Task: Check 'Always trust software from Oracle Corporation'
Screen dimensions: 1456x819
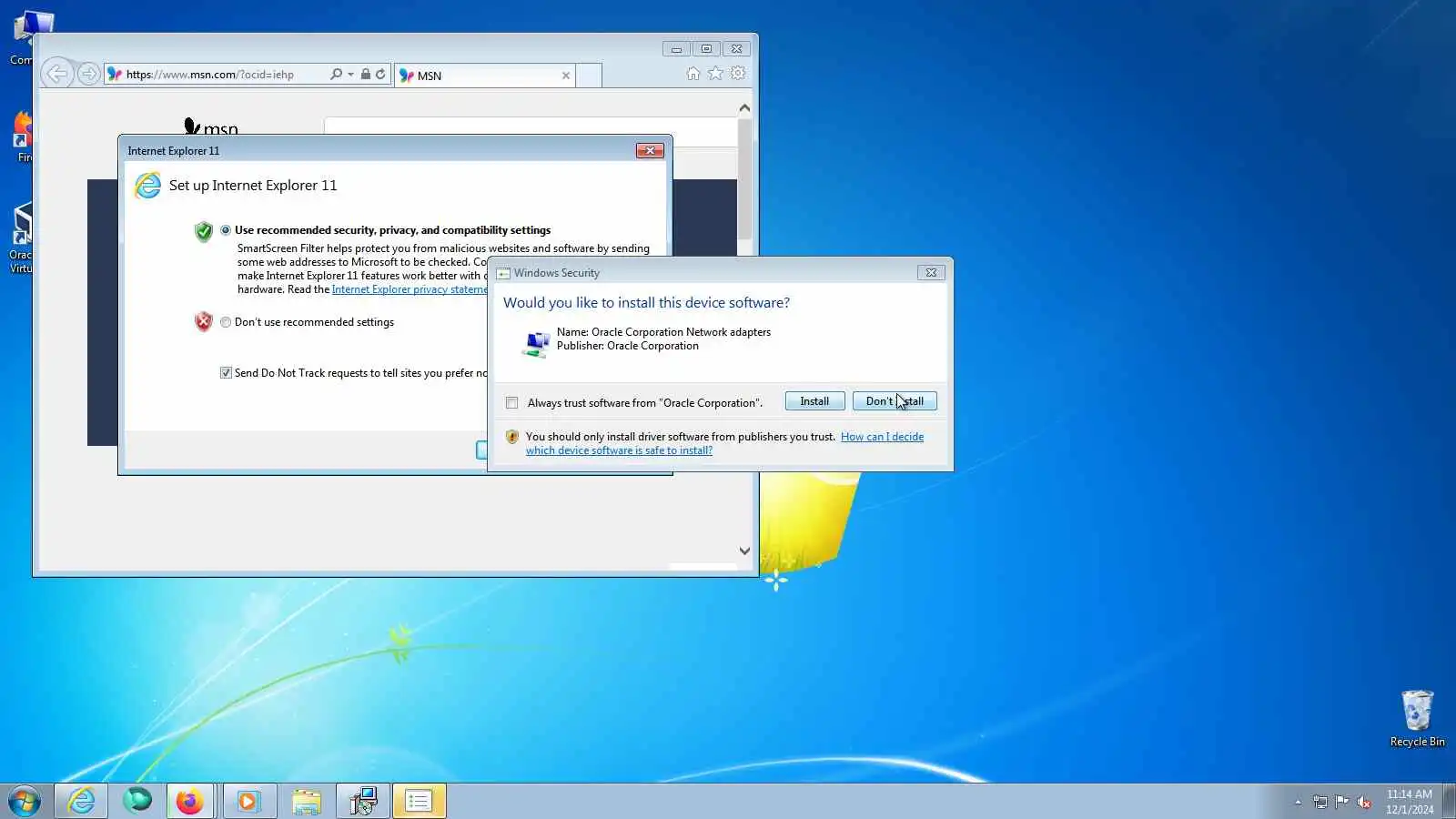Action: click(512, 403)
